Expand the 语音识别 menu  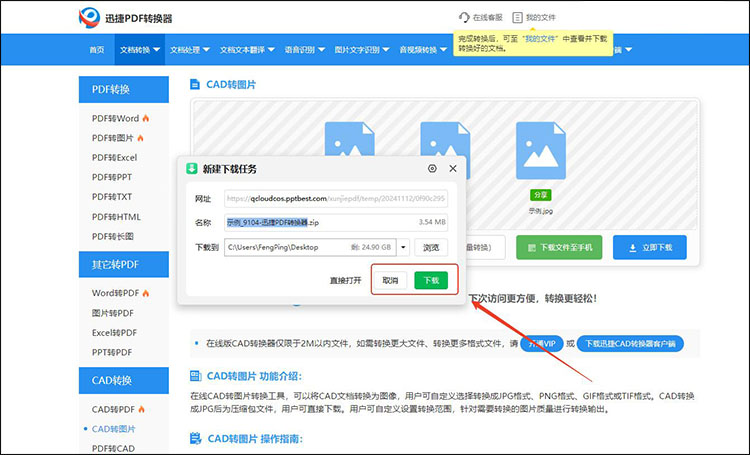305,50
